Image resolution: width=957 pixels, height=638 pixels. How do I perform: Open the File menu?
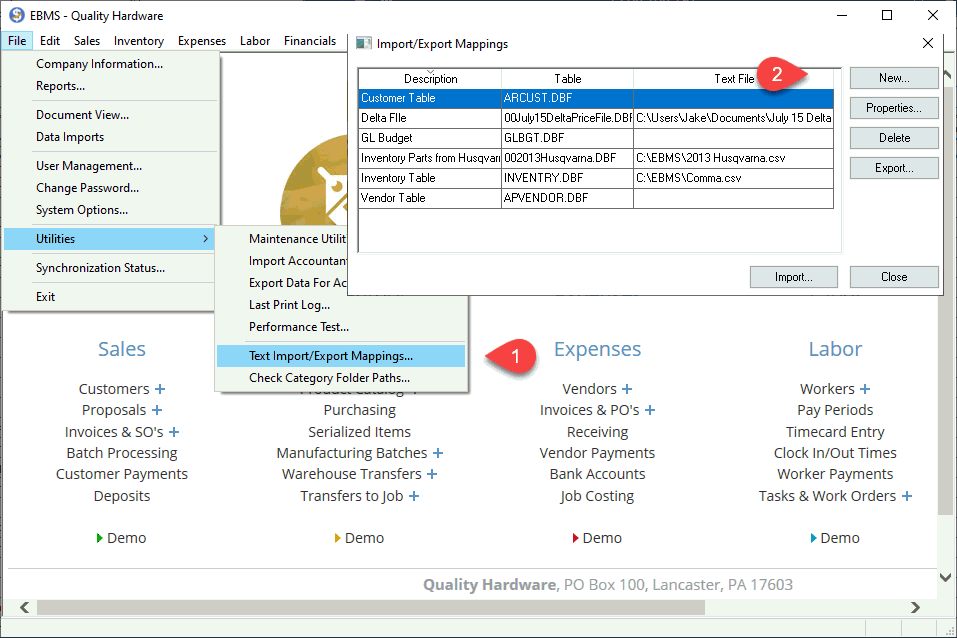coord(17,41)
